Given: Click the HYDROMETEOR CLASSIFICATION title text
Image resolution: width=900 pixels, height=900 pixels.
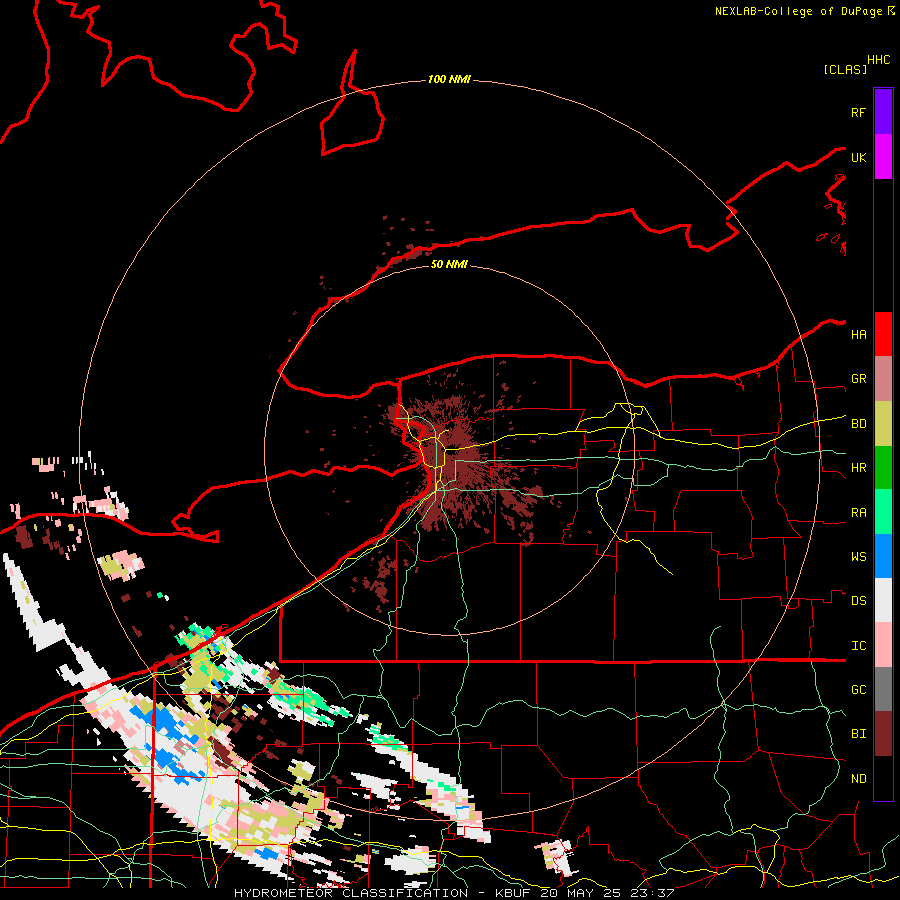Looking at the screenshot, I should [x=351, y=893].
